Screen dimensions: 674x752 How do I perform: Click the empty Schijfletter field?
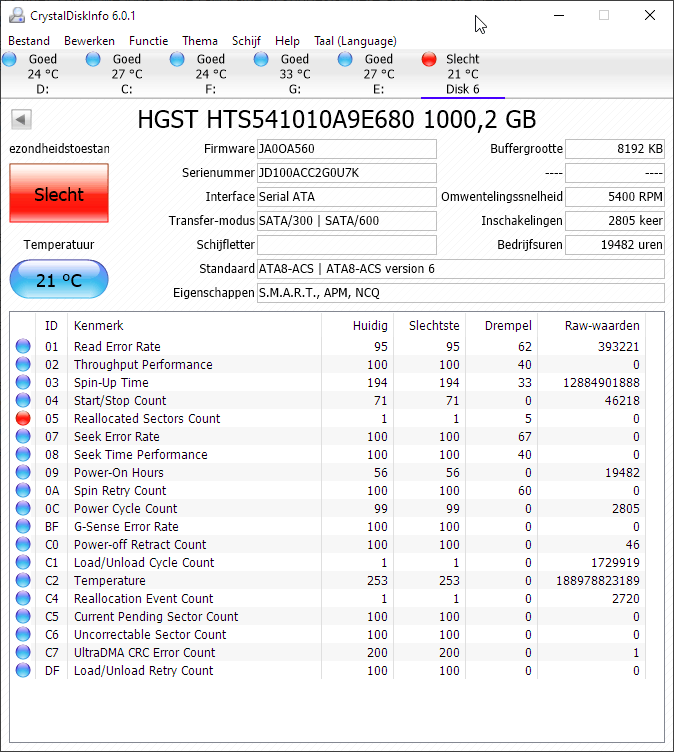point(347,245)
